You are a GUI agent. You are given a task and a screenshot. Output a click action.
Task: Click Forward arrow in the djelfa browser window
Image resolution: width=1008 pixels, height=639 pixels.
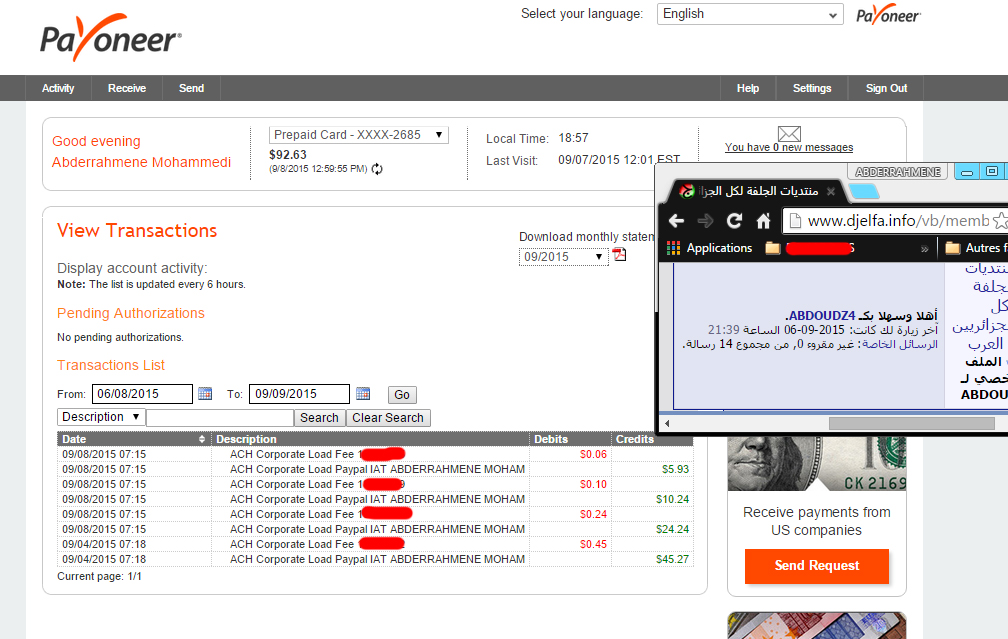point(705,221)
